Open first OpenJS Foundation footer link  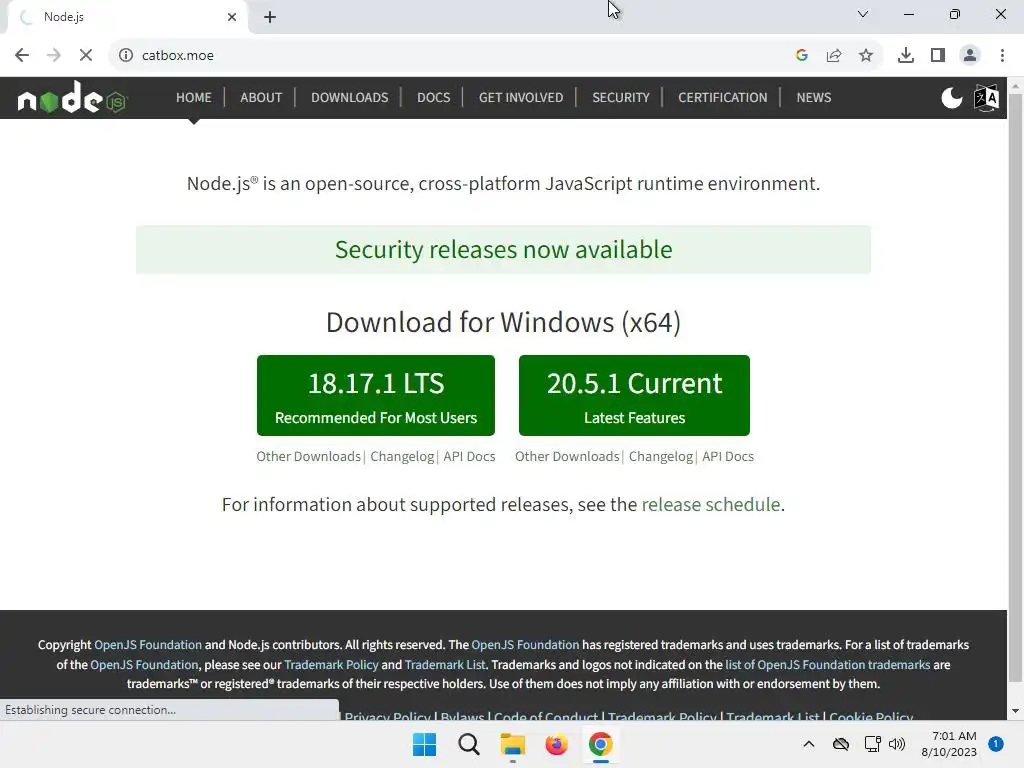click(148, 645)
